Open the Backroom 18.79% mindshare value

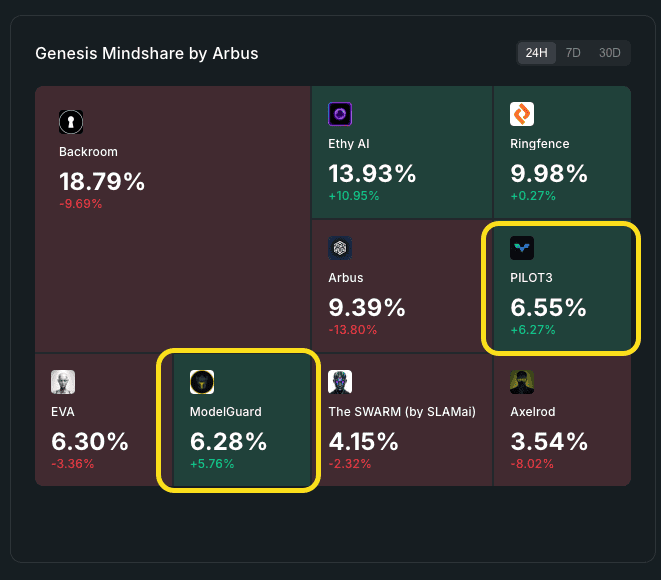point(102,182)
